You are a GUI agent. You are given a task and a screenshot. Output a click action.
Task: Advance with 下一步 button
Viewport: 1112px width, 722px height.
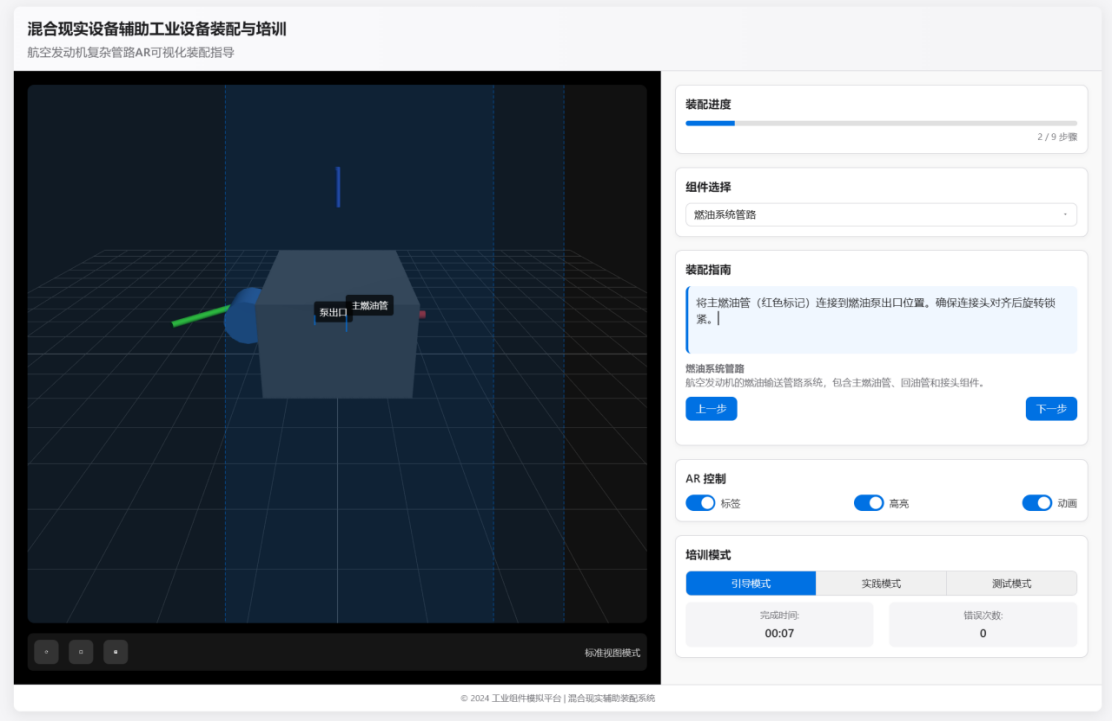click(1051, 409)
